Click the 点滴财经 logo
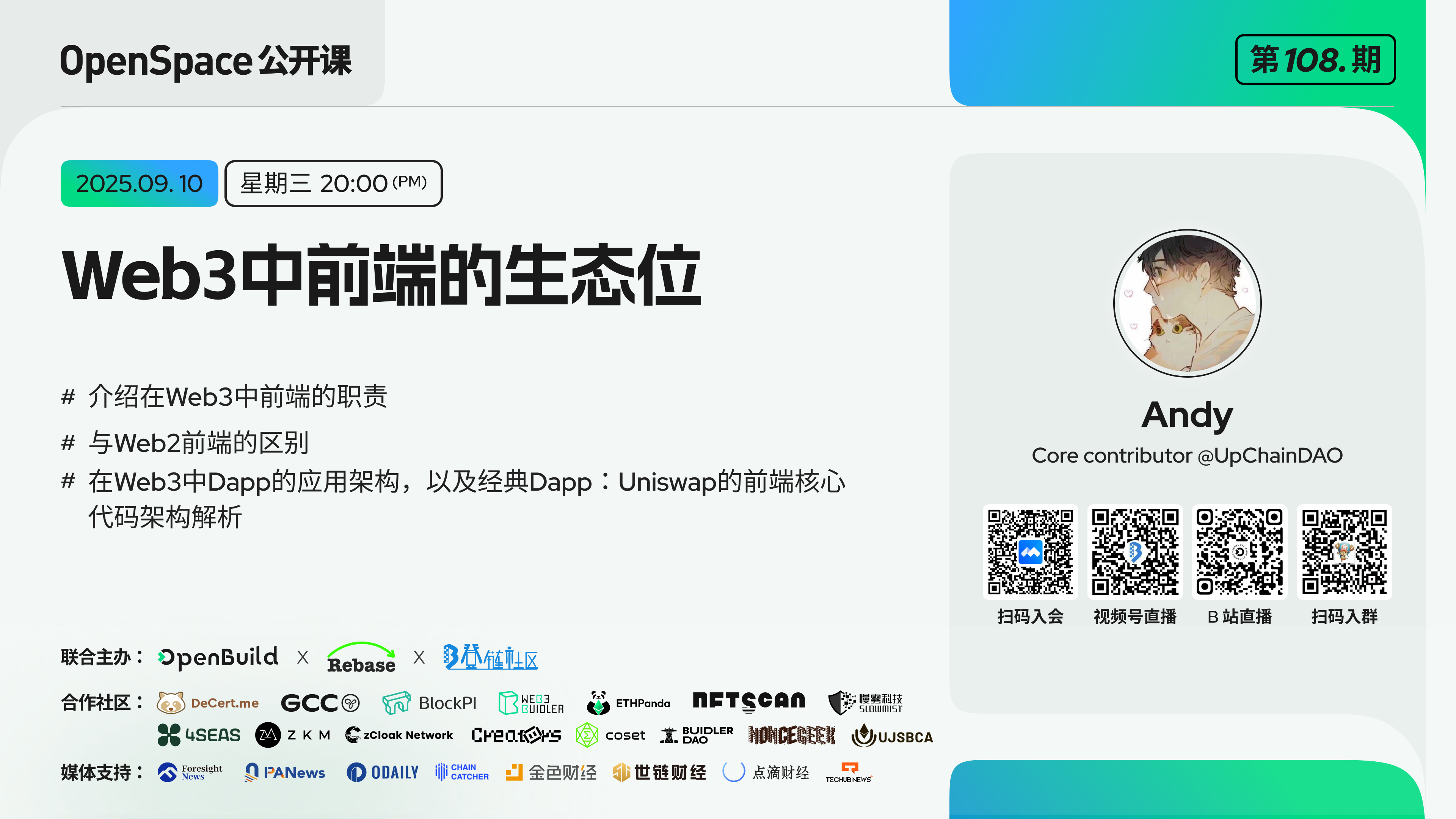The width and height of the screenshot is (1456, 819). pos(766,772)
